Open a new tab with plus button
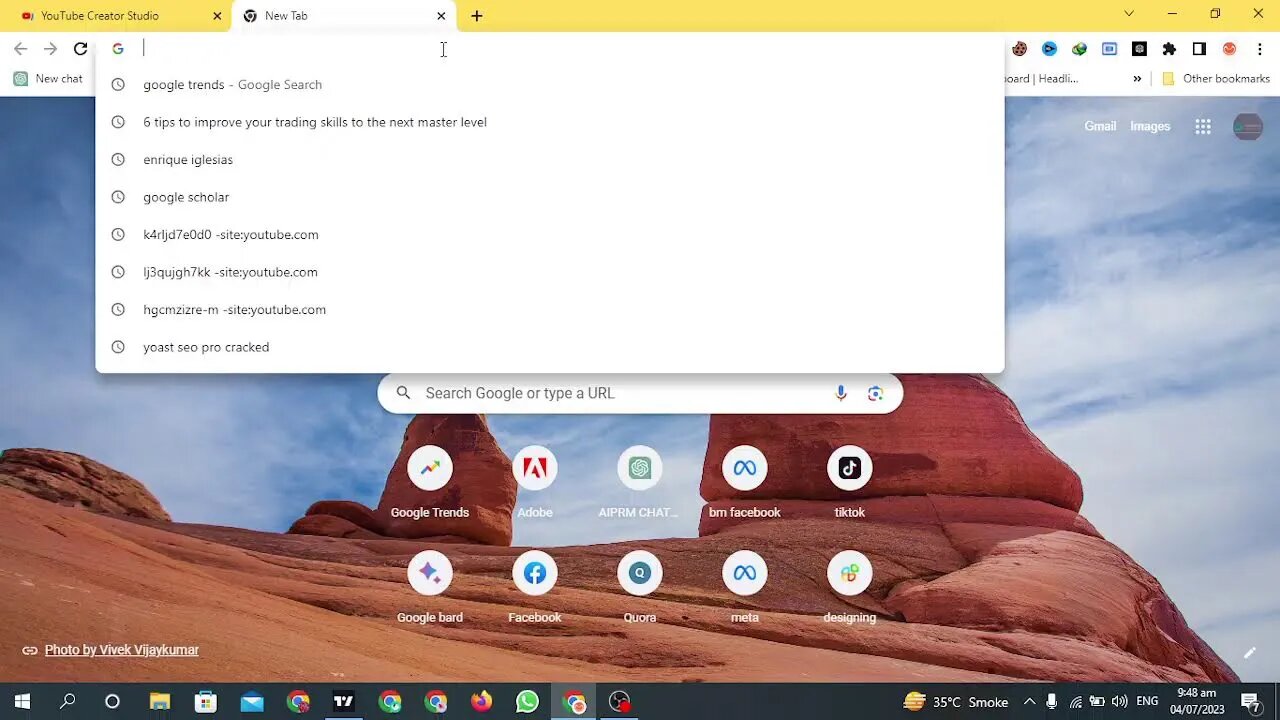 coord(477,16)
